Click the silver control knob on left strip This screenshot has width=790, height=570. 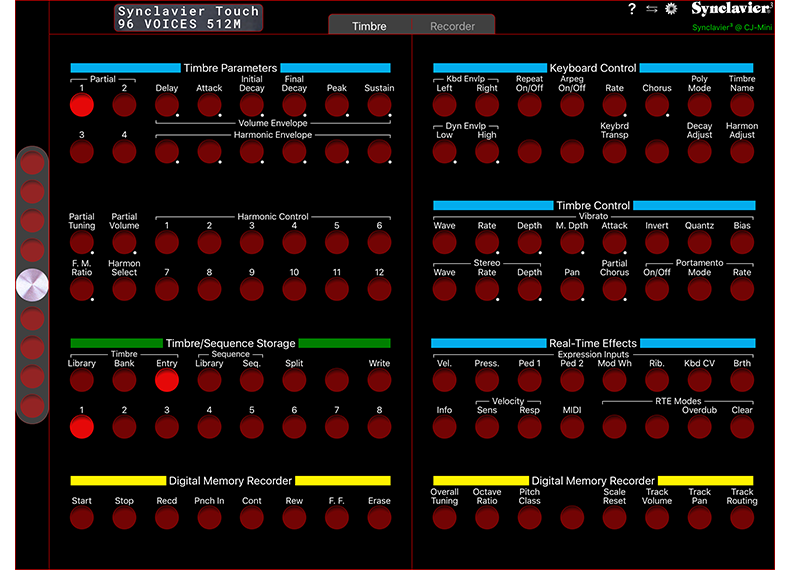32,285
